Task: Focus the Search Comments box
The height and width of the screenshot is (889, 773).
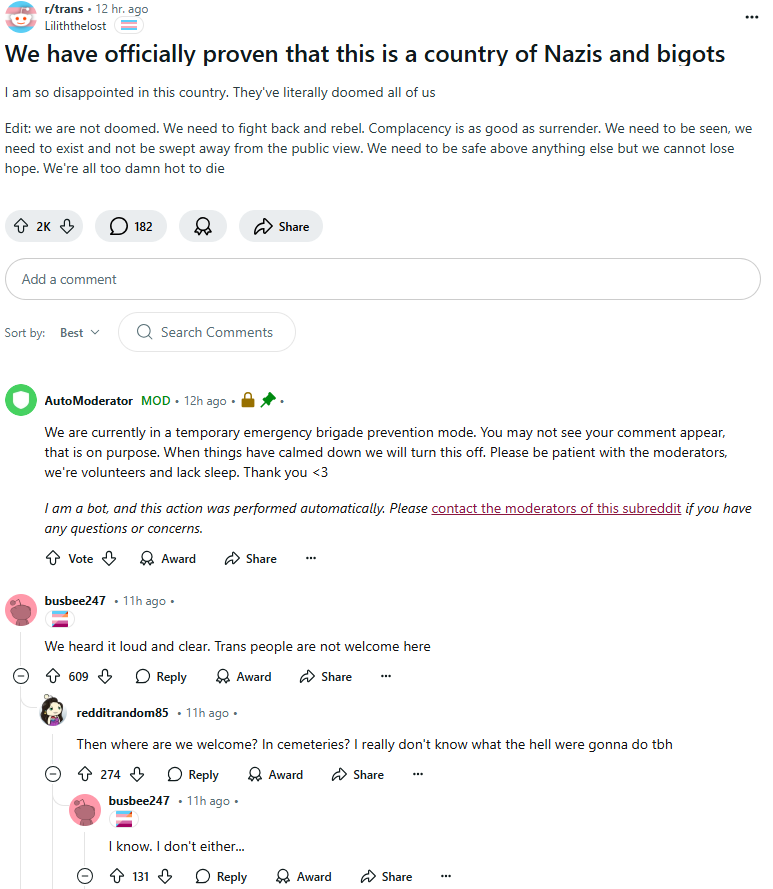Action: coord(216,333)
